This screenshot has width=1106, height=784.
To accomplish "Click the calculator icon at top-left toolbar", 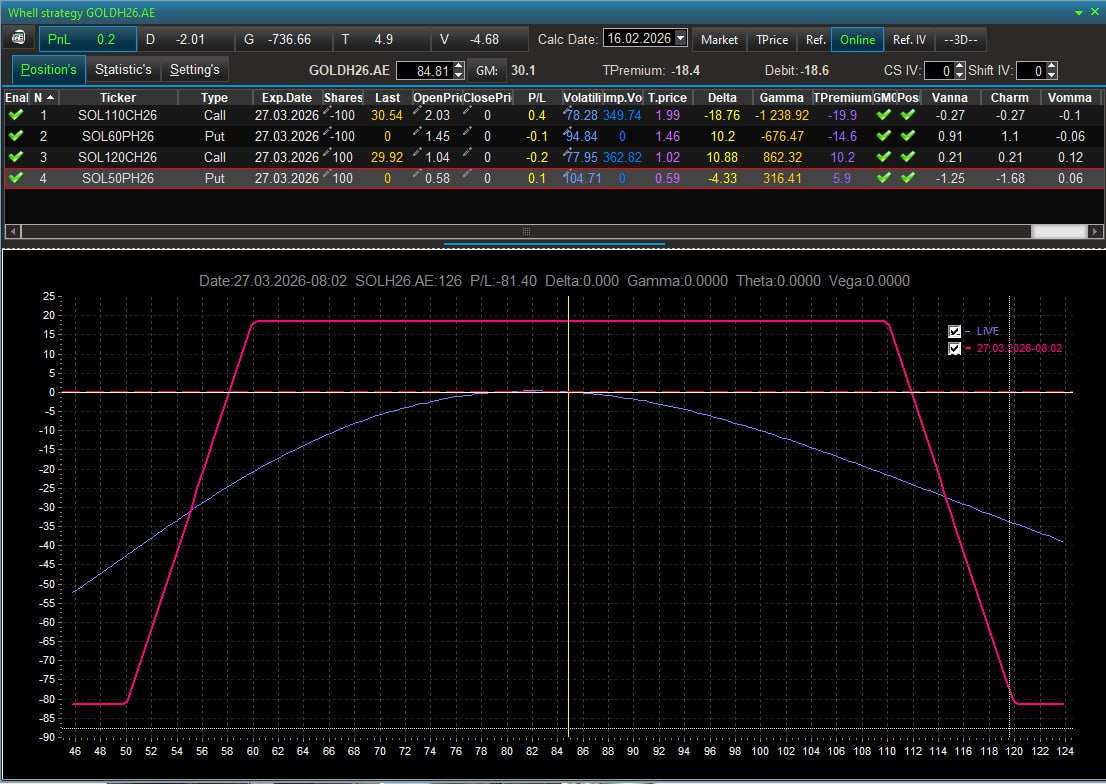I will [19, 39].
